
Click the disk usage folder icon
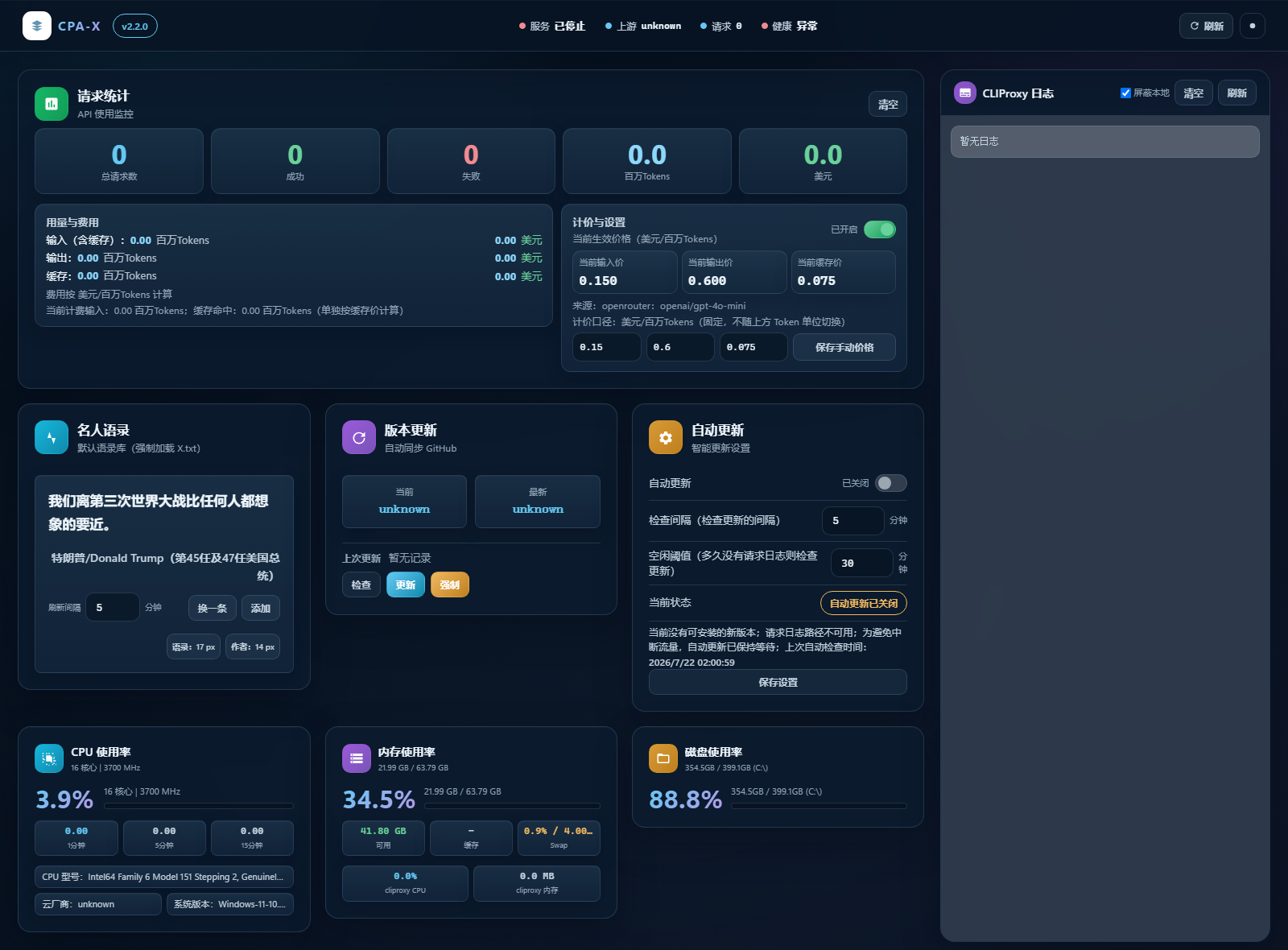coord(663,758)
